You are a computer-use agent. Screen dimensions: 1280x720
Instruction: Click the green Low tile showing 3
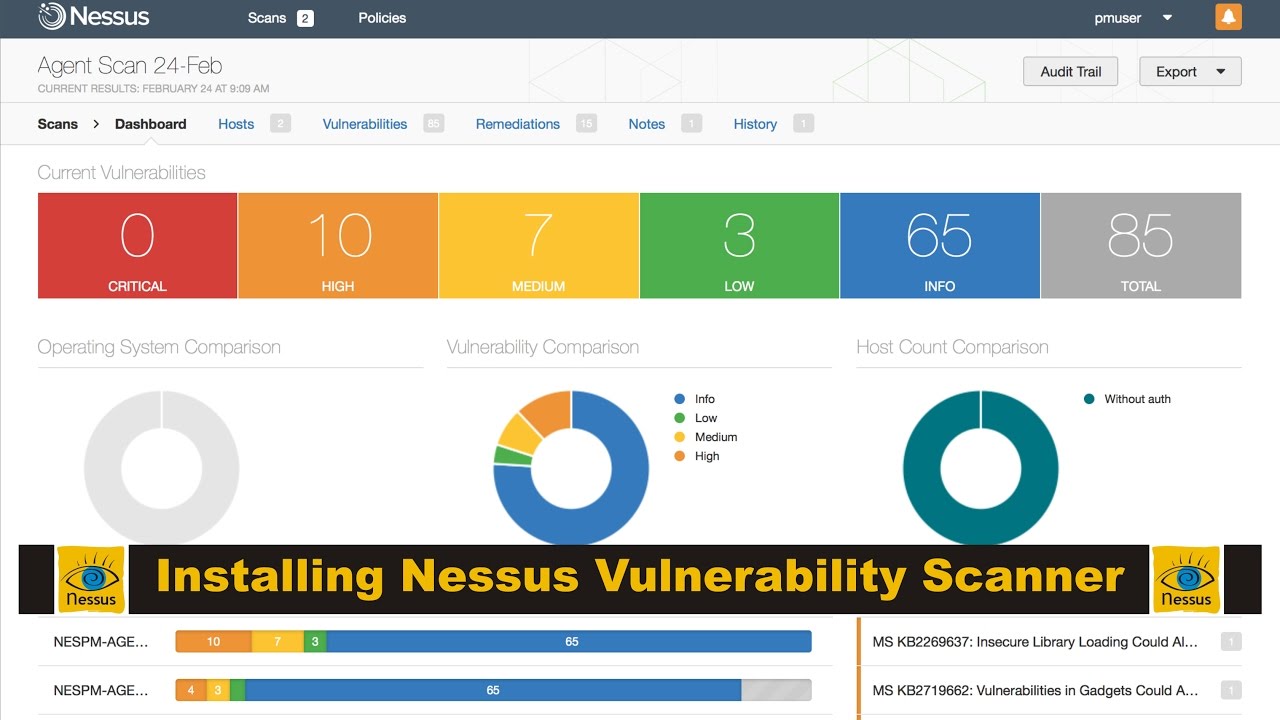(739, 245)
